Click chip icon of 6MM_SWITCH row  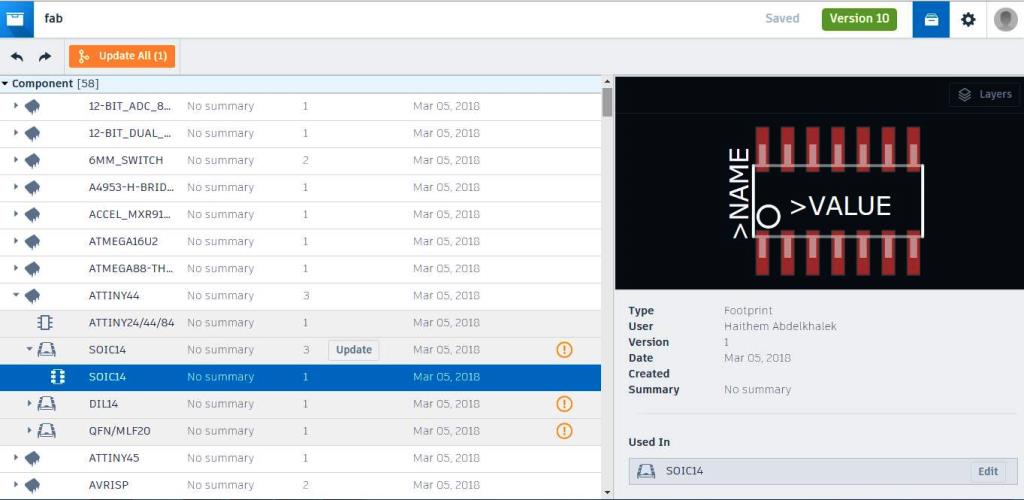(x=32, y=160)
